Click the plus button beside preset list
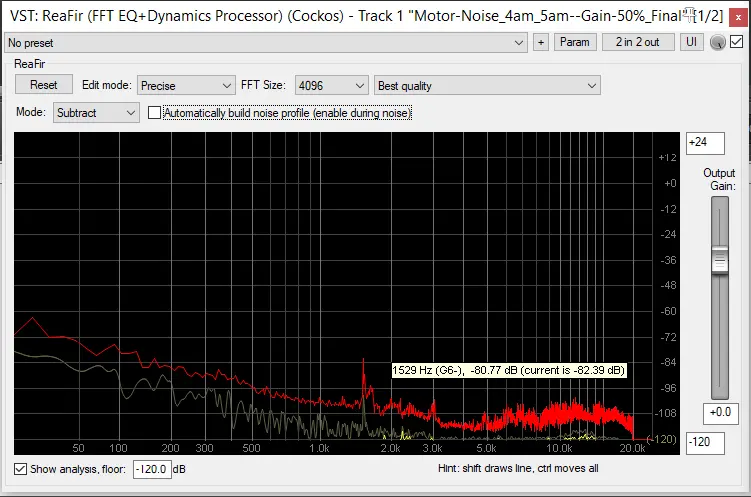The width and height of the screenshot is (751, 497). coord(541,42)
